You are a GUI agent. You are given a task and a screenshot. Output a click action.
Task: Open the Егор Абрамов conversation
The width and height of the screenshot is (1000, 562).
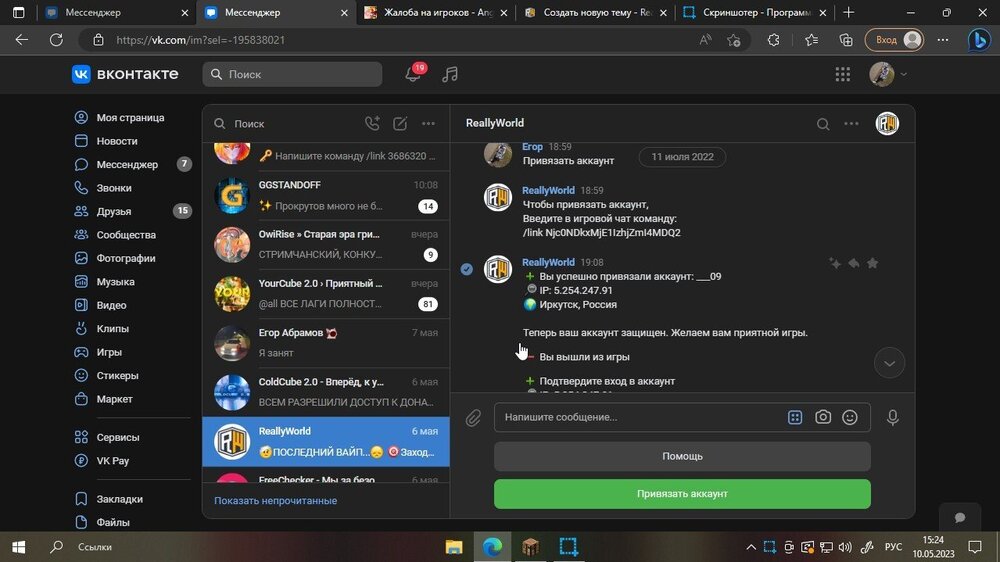pos(326,343)
